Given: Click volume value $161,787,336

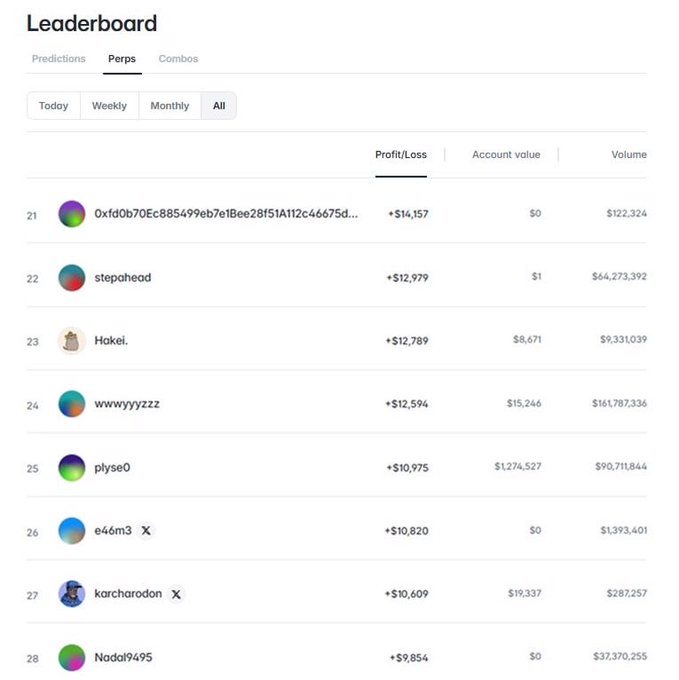Looking at the screenshot, I should (619, 403).
